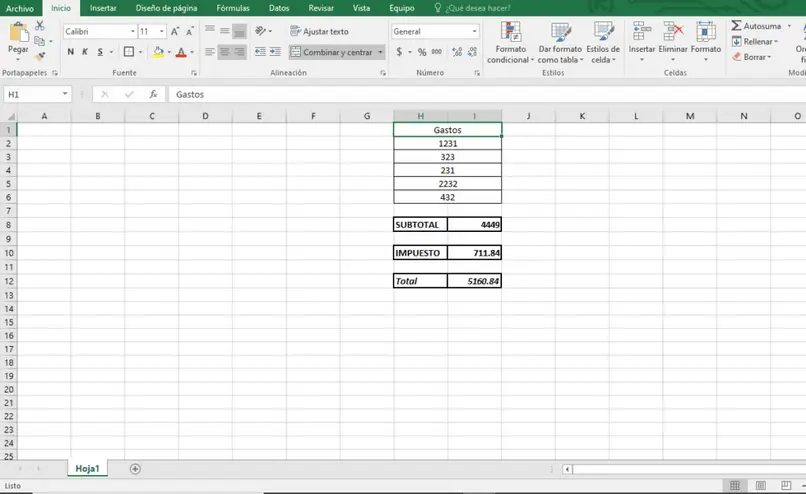The height and width of the screenshot is (494, 806).
Task: Use the increase font size icon
Action: (175, 31)
